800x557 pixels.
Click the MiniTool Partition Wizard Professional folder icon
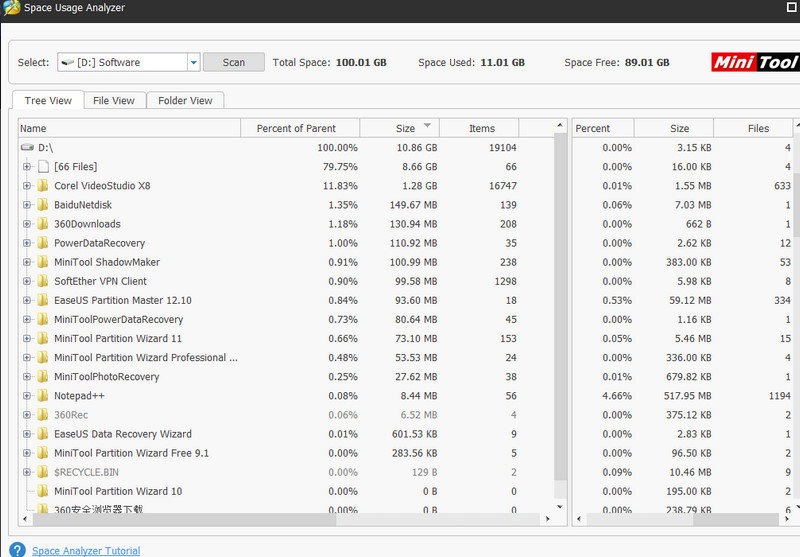tap(43, 358)
